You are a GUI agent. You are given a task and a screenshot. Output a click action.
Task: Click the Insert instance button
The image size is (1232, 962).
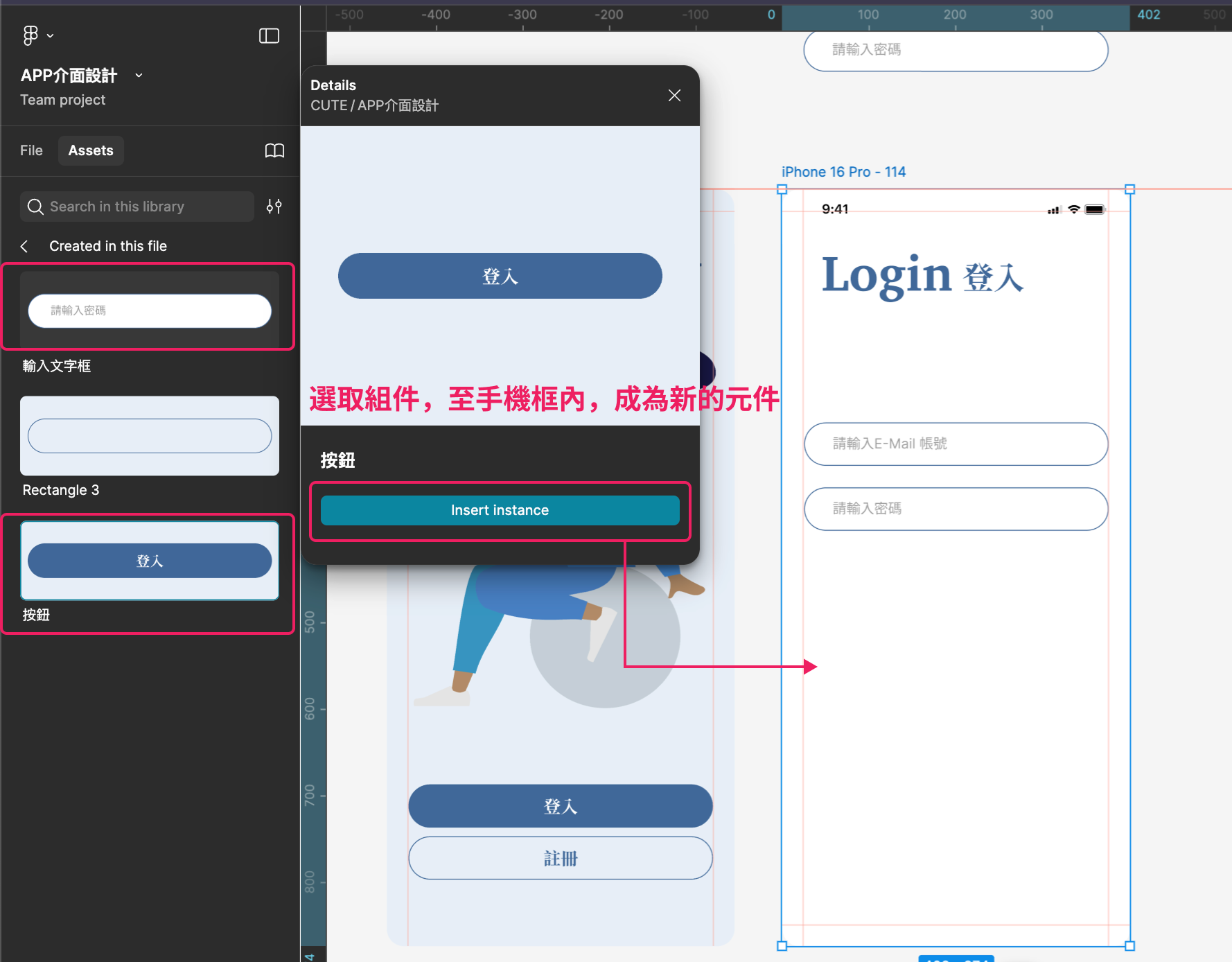point(500,510)
